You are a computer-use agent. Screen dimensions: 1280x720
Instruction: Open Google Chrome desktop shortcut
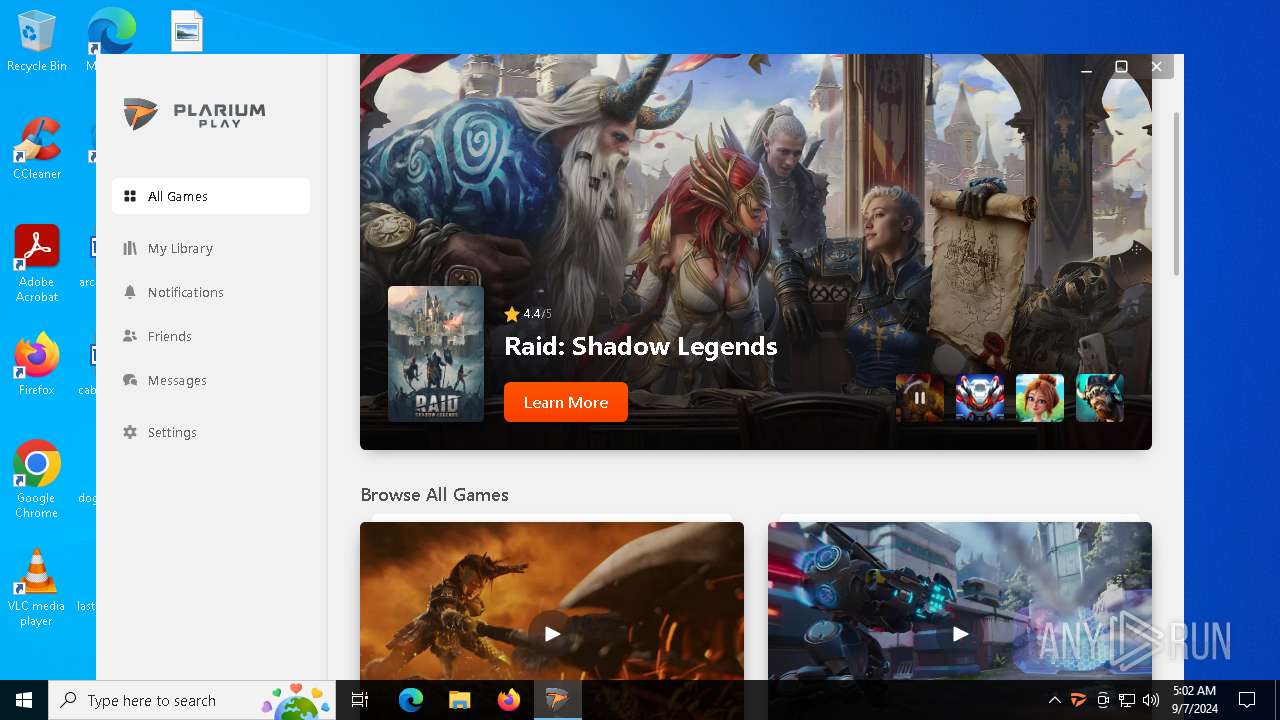[37, 480]
